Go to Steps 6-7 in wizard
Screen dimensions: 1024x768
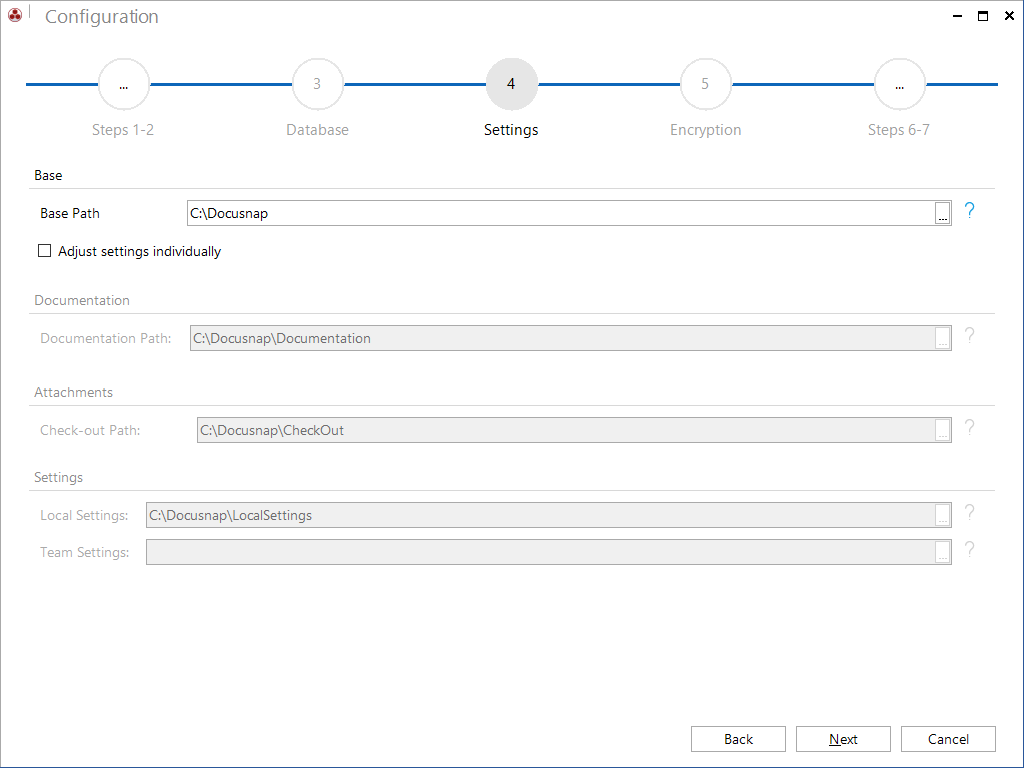click(899, 84)
